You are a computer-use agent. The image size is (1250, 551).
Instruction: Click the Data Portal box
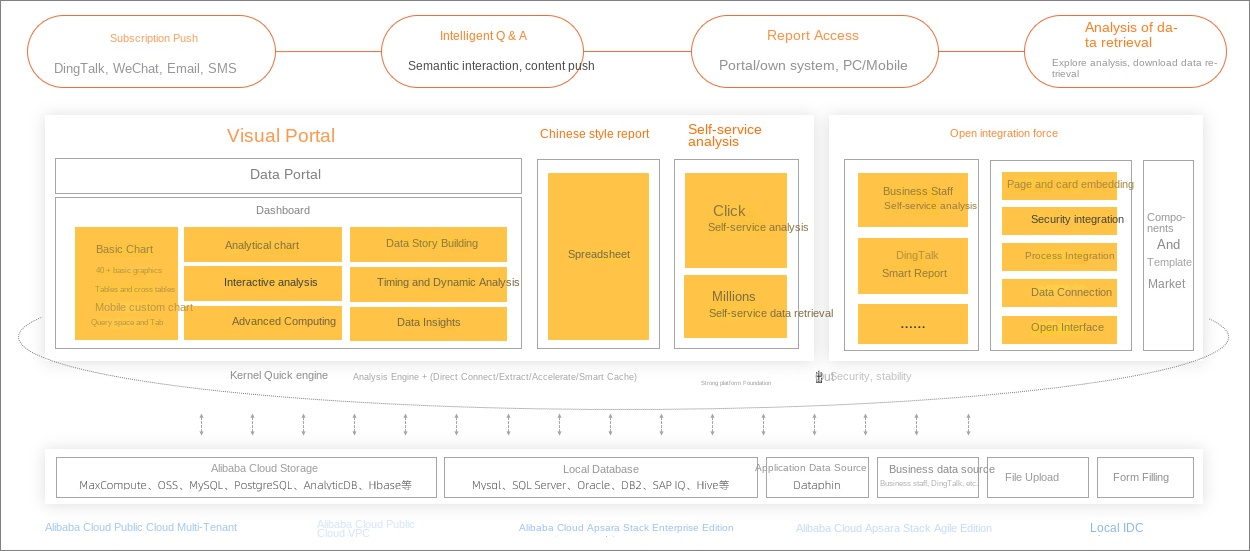(x=288, y=175)
